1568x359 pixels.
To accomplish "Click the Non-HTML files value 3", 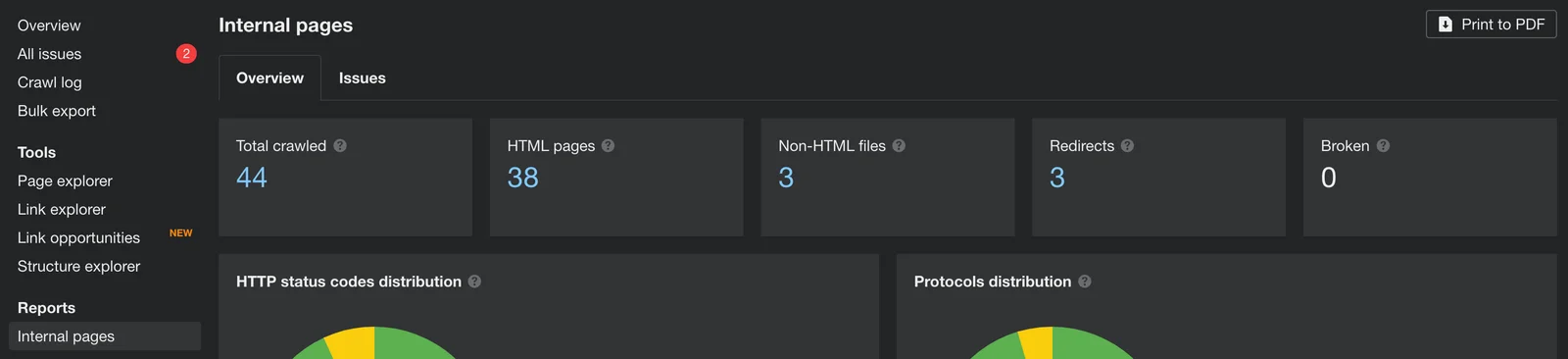I will pos(786,178).
